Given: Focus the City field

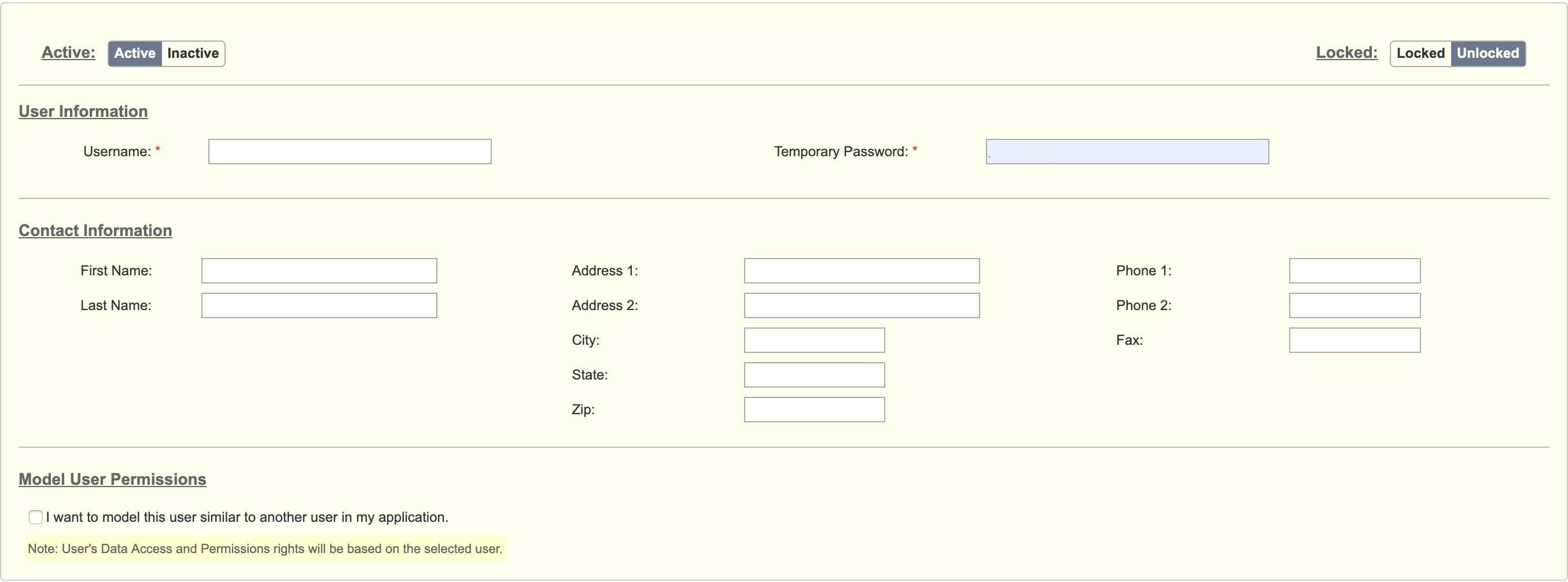Looking at the screenshot, I should click(x=815, y=340).
